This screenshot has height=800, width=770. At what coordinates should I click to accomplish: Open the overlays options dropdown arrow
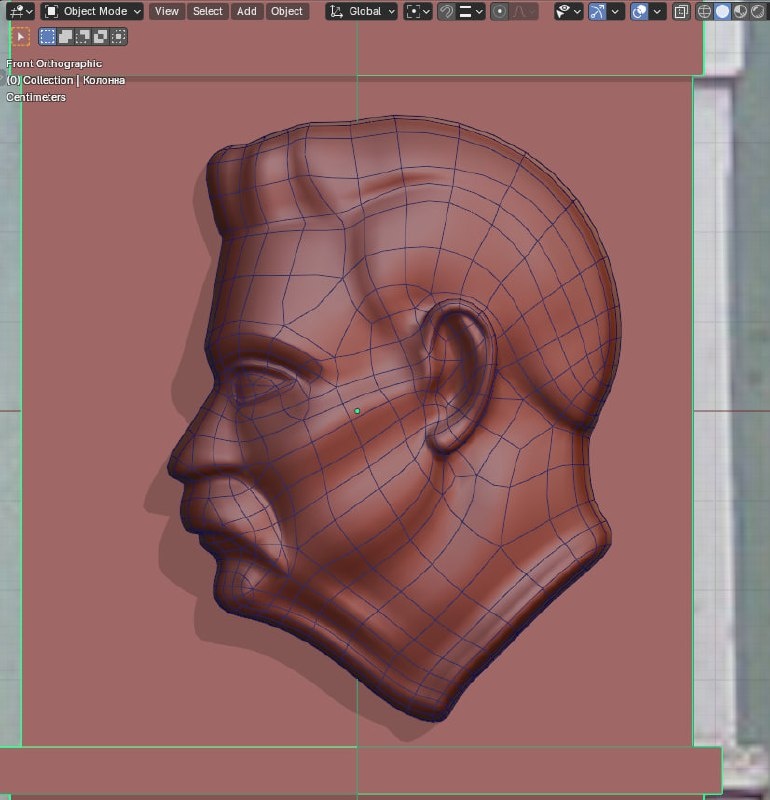click(658, 11)
